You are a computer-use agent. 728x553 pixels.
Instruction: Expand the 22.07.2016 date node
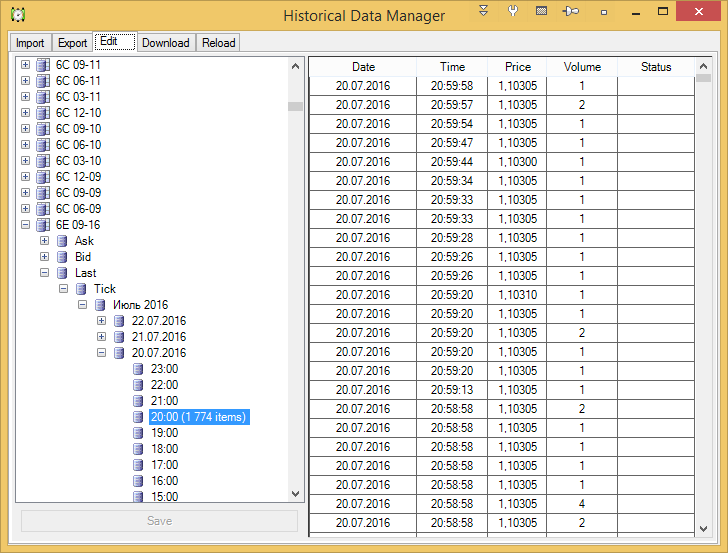click(101, 321)
